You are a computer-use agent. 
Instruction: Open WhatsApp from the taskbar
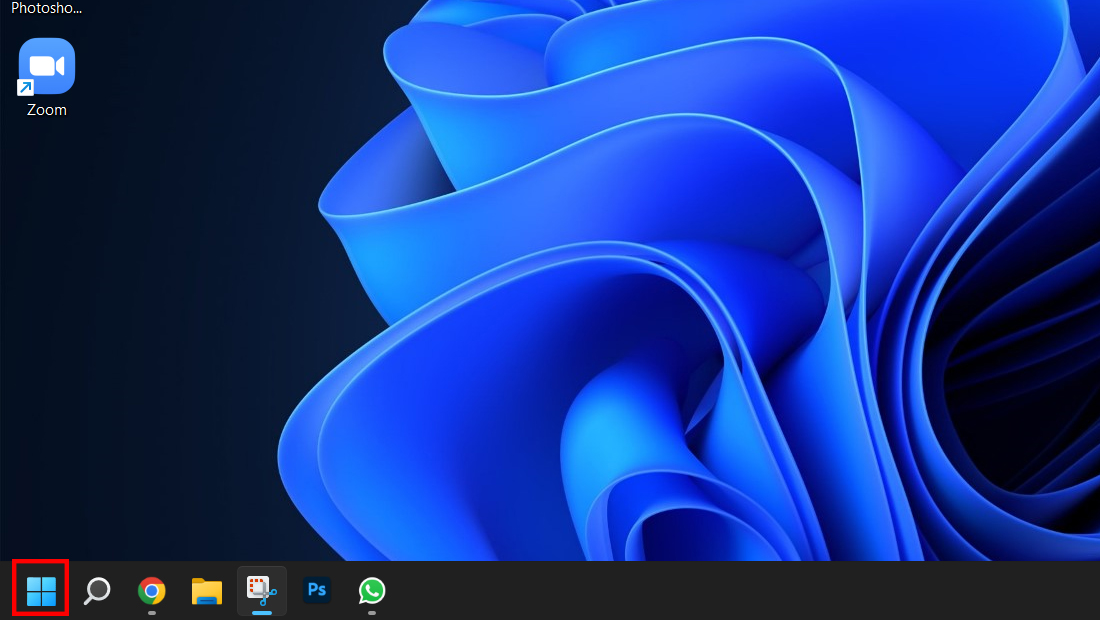click(x=372, y=591)
